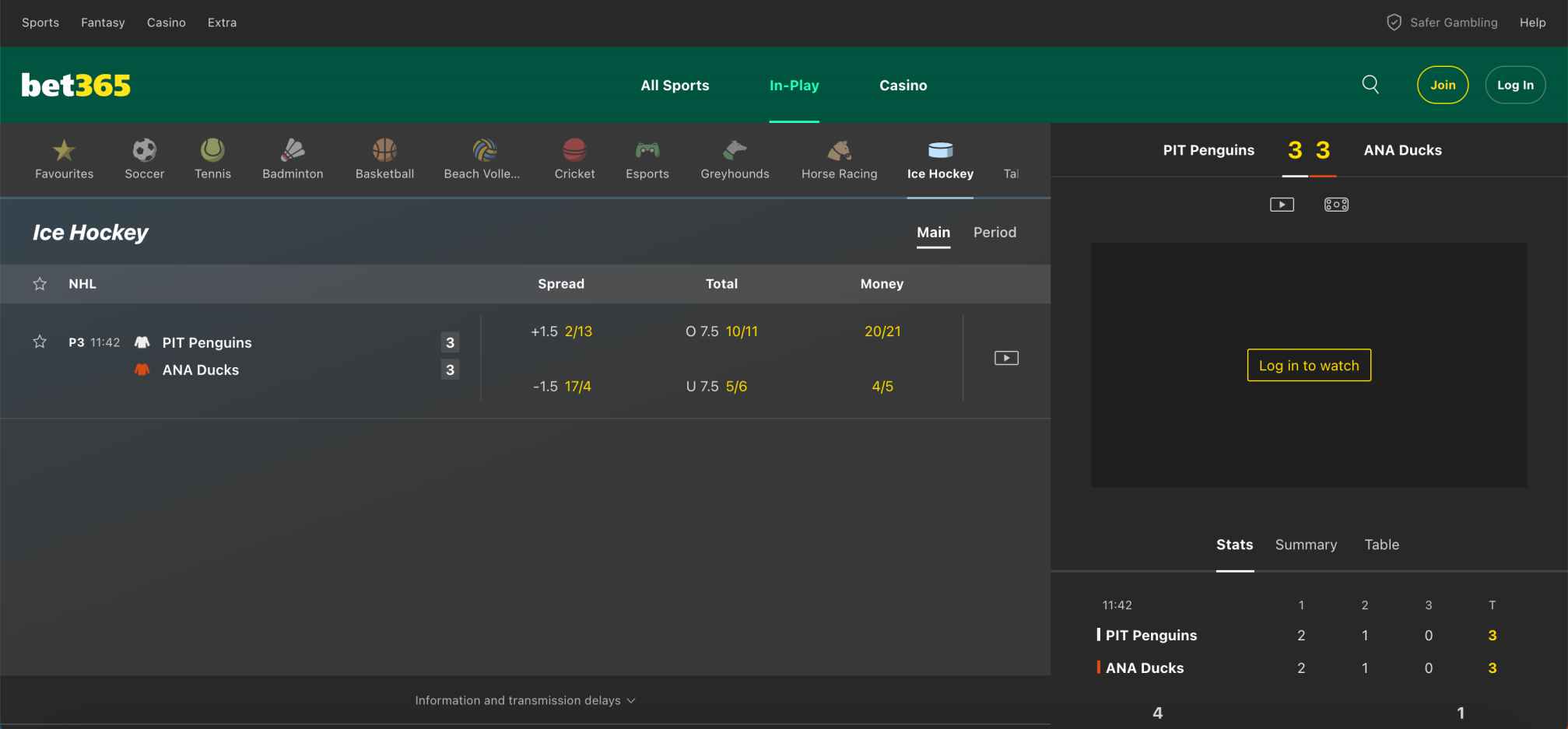
Task: Switch to the Period tab
Action: click(994, 232)
